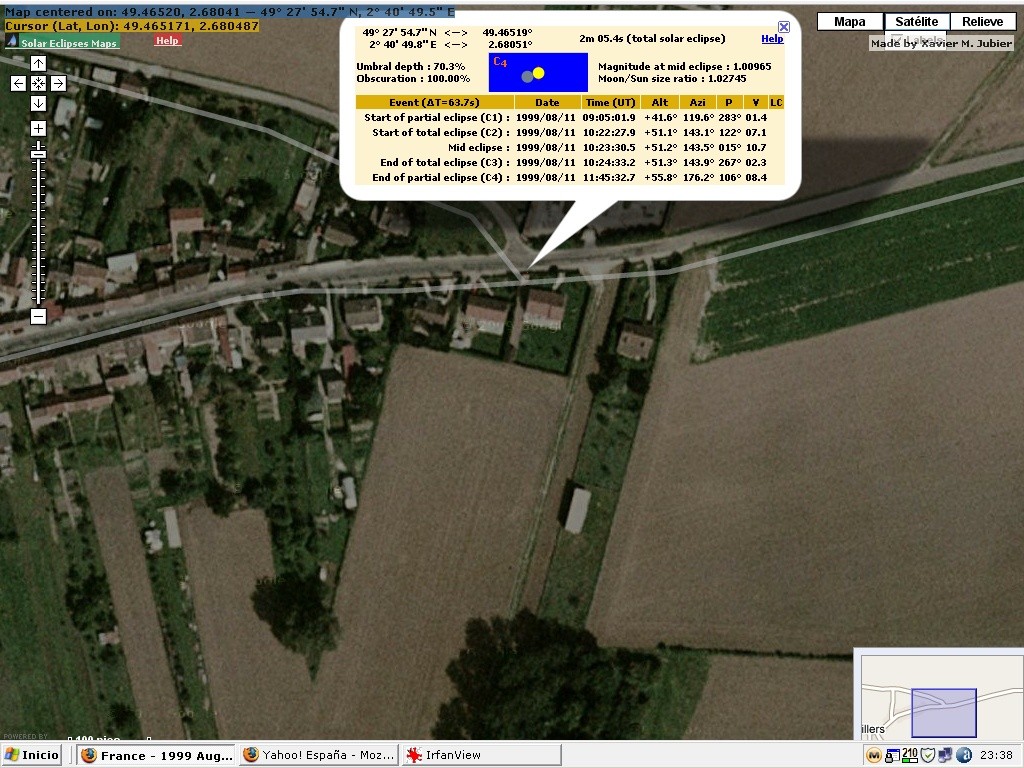Switch to the Mapa view
The image size is (1024, 768).
point(849,22)
